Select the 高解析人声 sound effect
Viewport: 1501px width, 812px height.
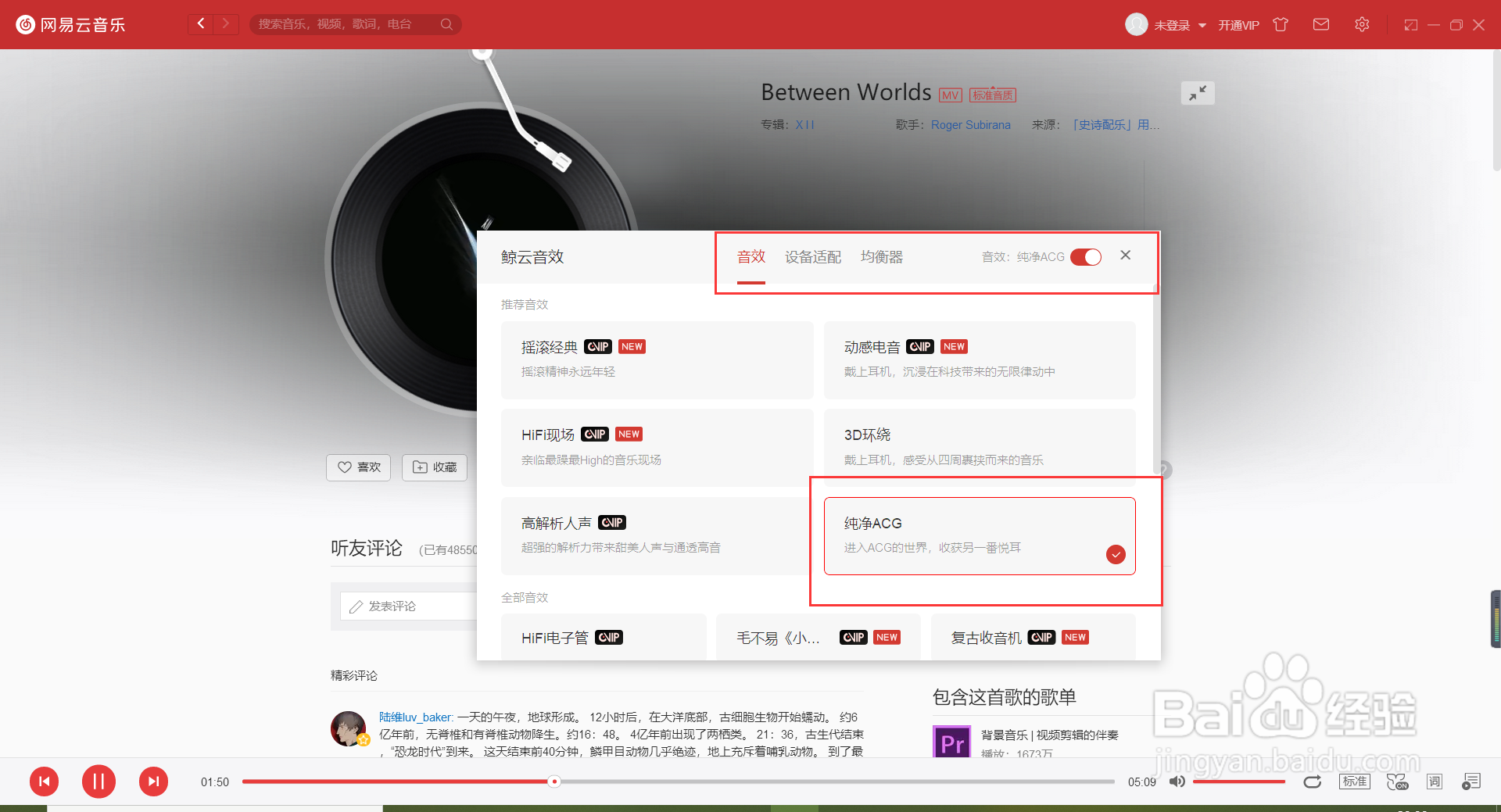pyautogui.click(x=657, y=535)
